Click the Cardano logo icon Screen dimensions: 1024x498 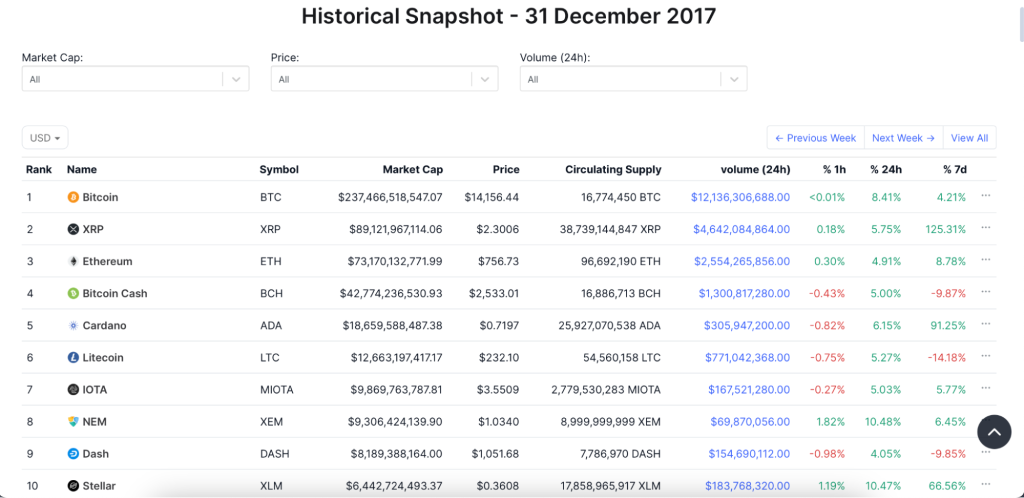tap(73, 325)
